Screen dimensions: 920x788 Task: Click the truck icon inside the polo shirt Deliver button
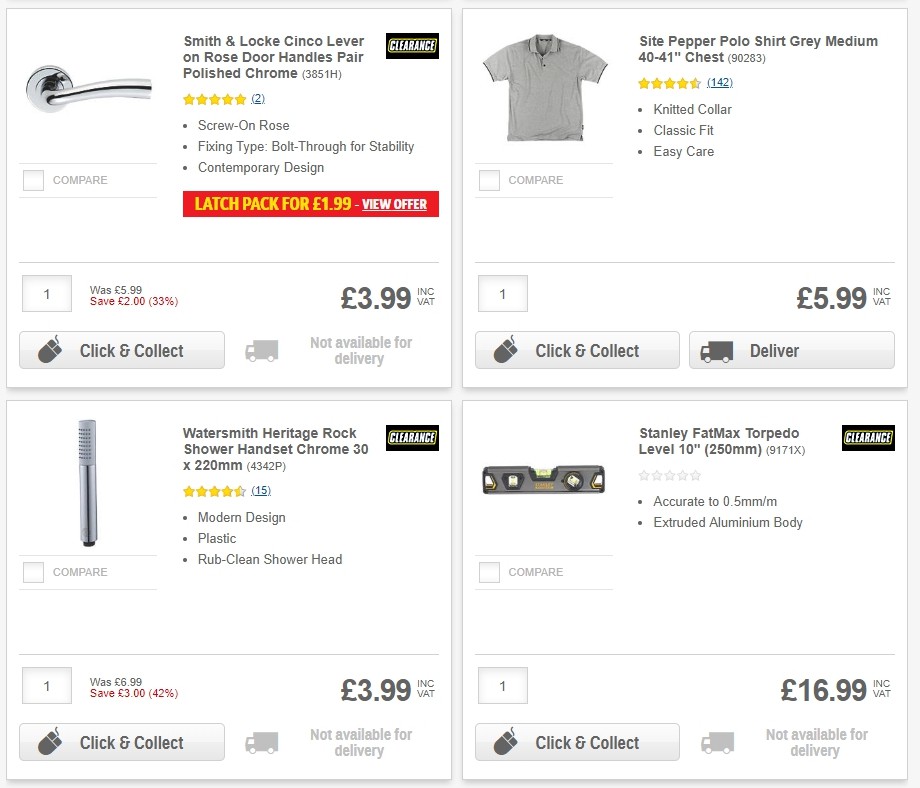click(718, 351)
